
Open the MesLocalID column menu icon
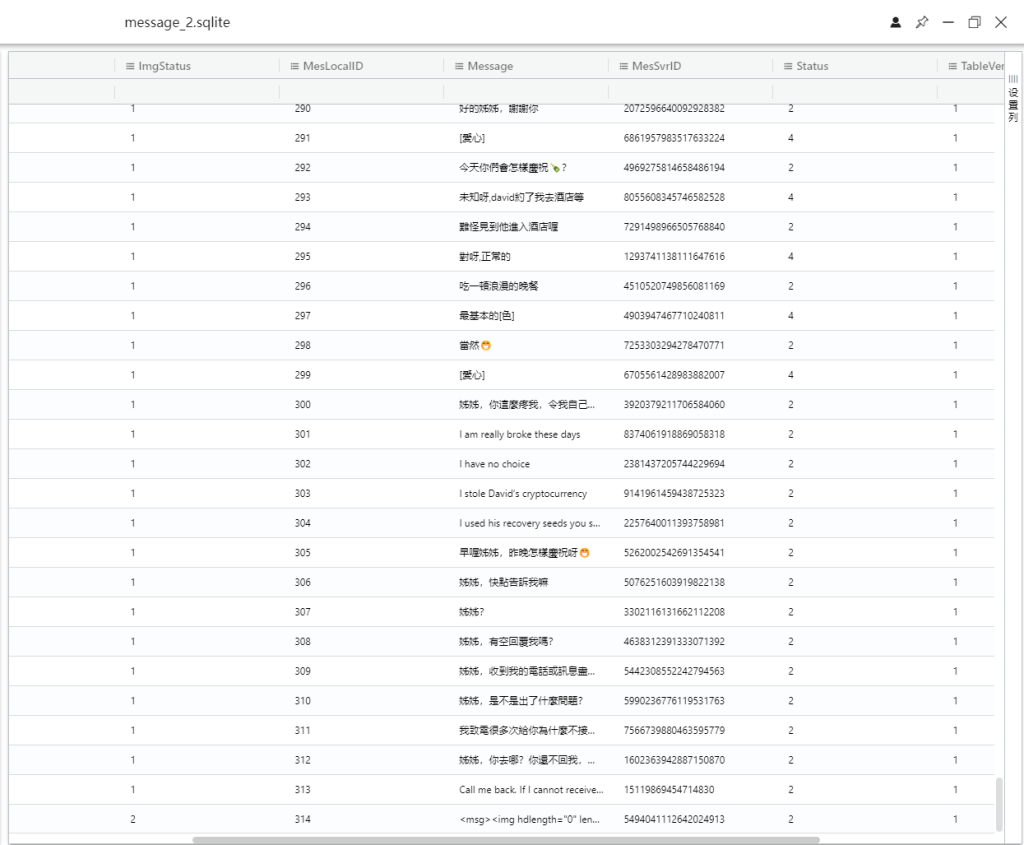[x=295, y=66]
